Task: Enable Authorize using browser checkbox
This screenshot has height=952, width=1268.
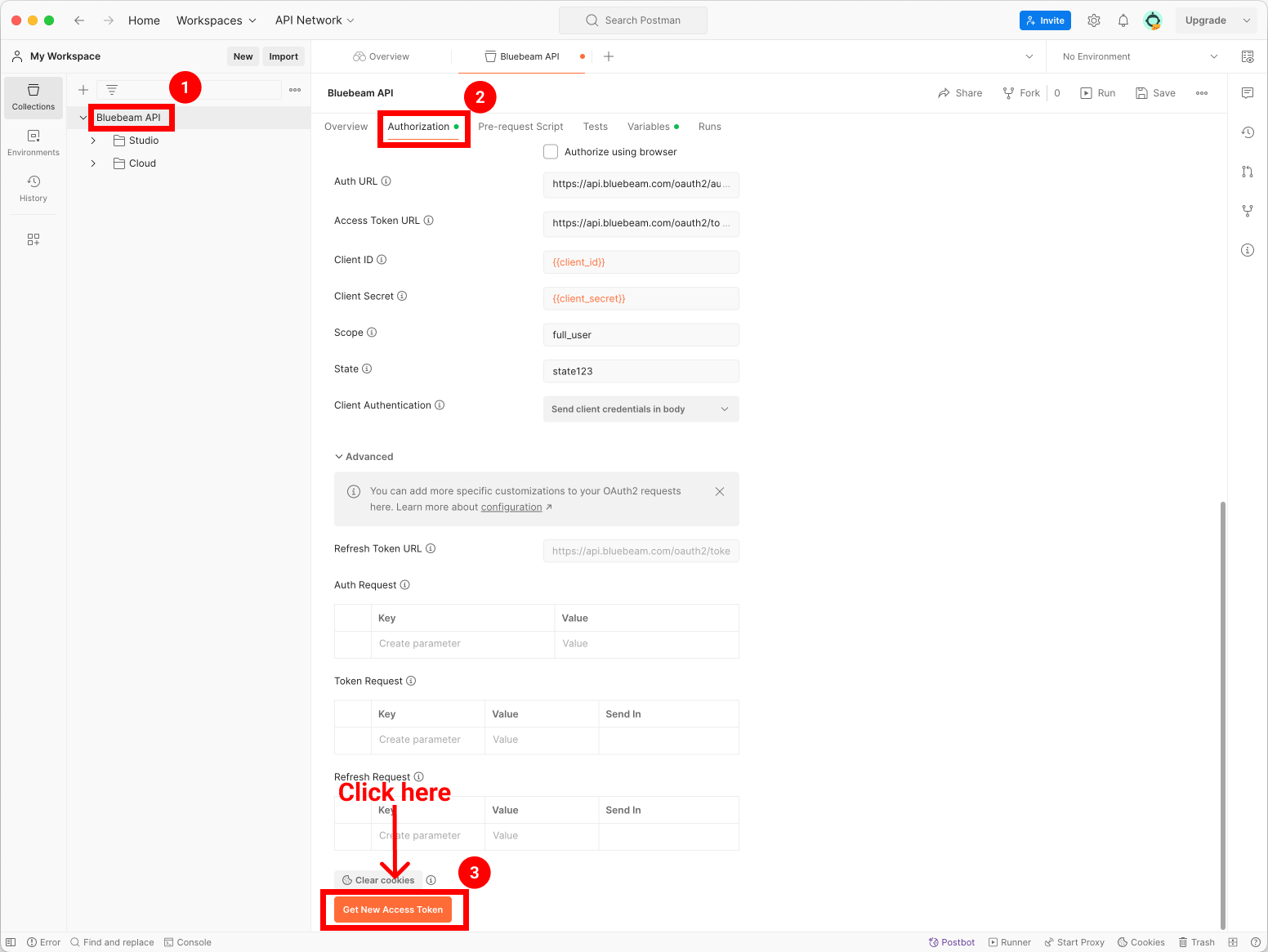Action: (x=551, y=152)
